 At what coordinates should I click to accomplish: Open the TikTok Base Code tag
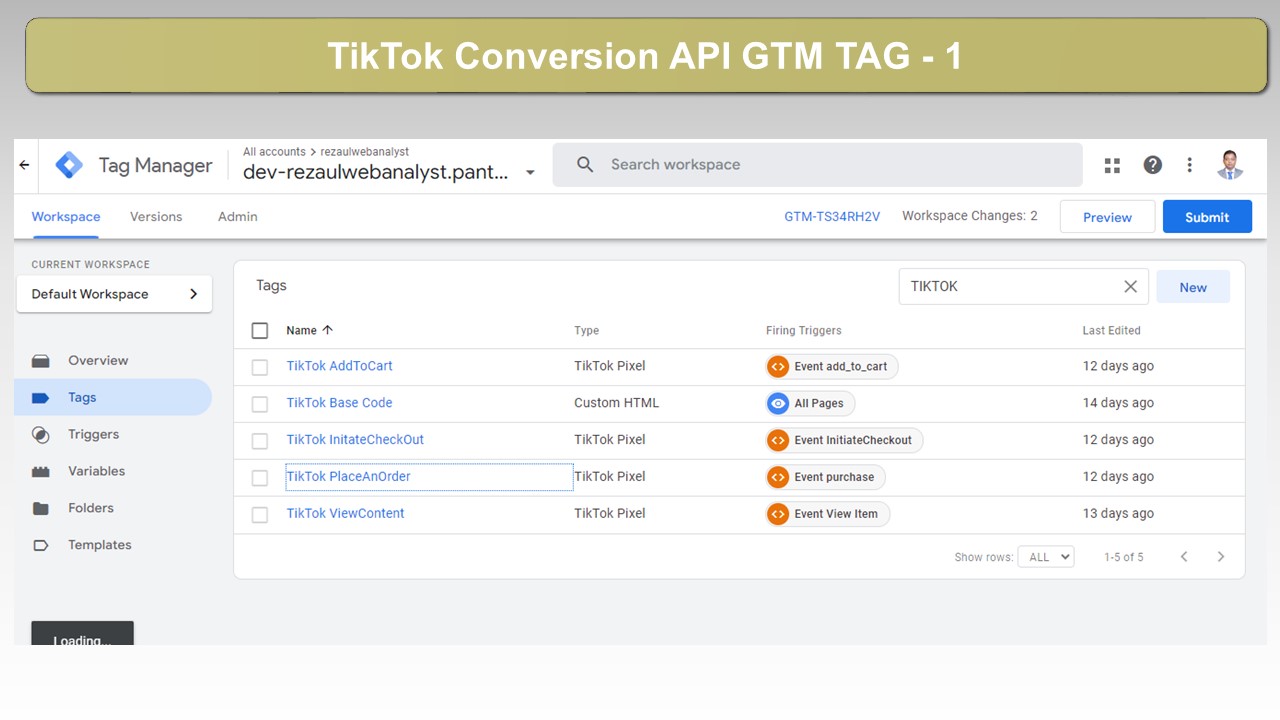point(340,403)
